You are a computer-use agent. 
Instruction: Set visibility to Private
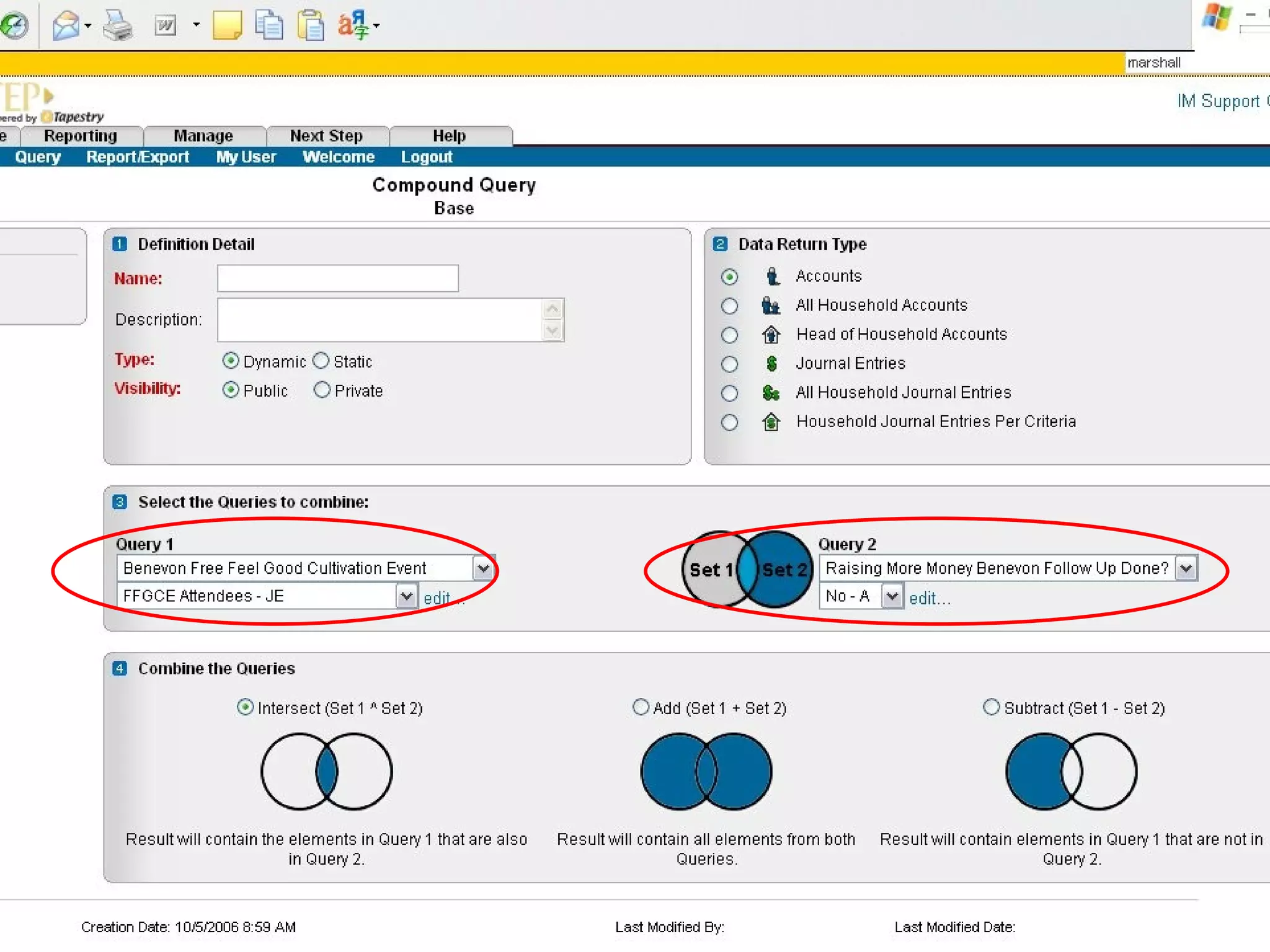(322, 390)
